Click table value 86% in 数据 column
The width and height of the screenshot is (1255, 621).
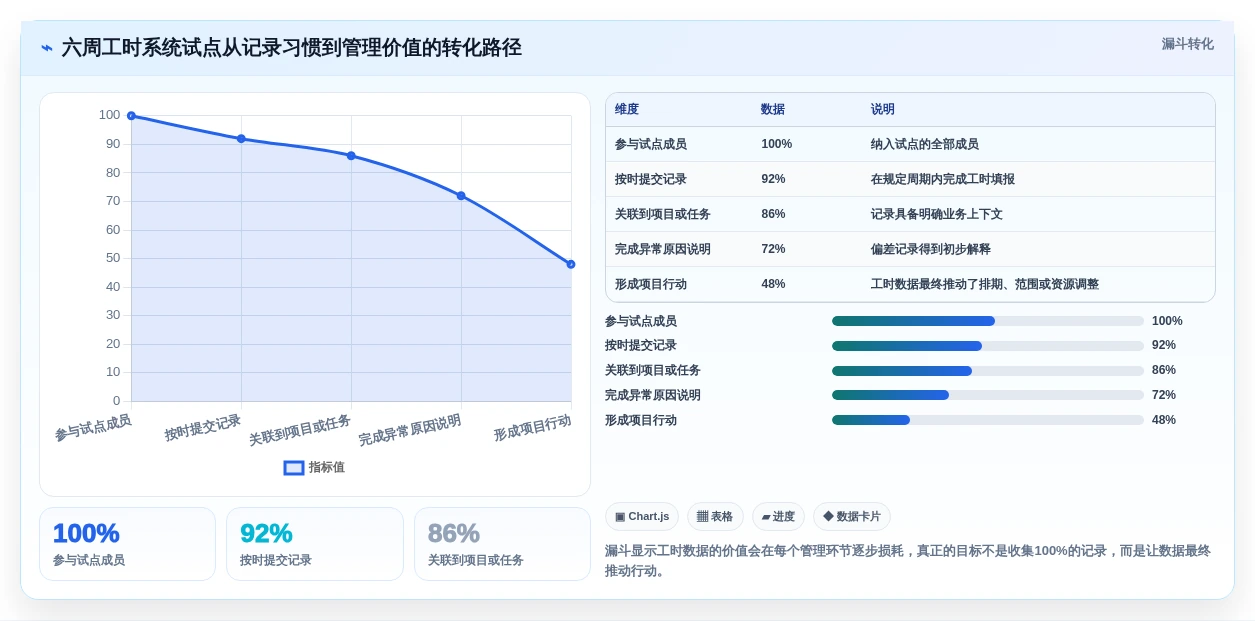click(773, 214)
